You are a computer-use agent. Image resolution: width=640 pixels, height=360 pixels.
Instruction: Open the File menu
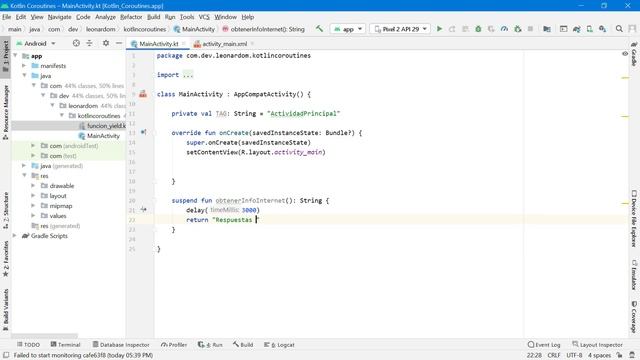tap(7, 17)
